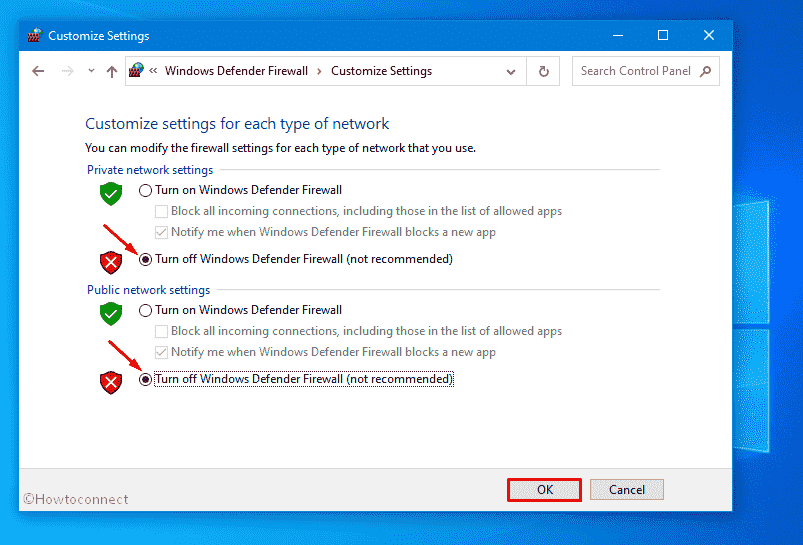Image resolution: width=803 pixels, height=545 pixels.
Task: Confirm changes with the OK button
Action: (x=544, y=490)
